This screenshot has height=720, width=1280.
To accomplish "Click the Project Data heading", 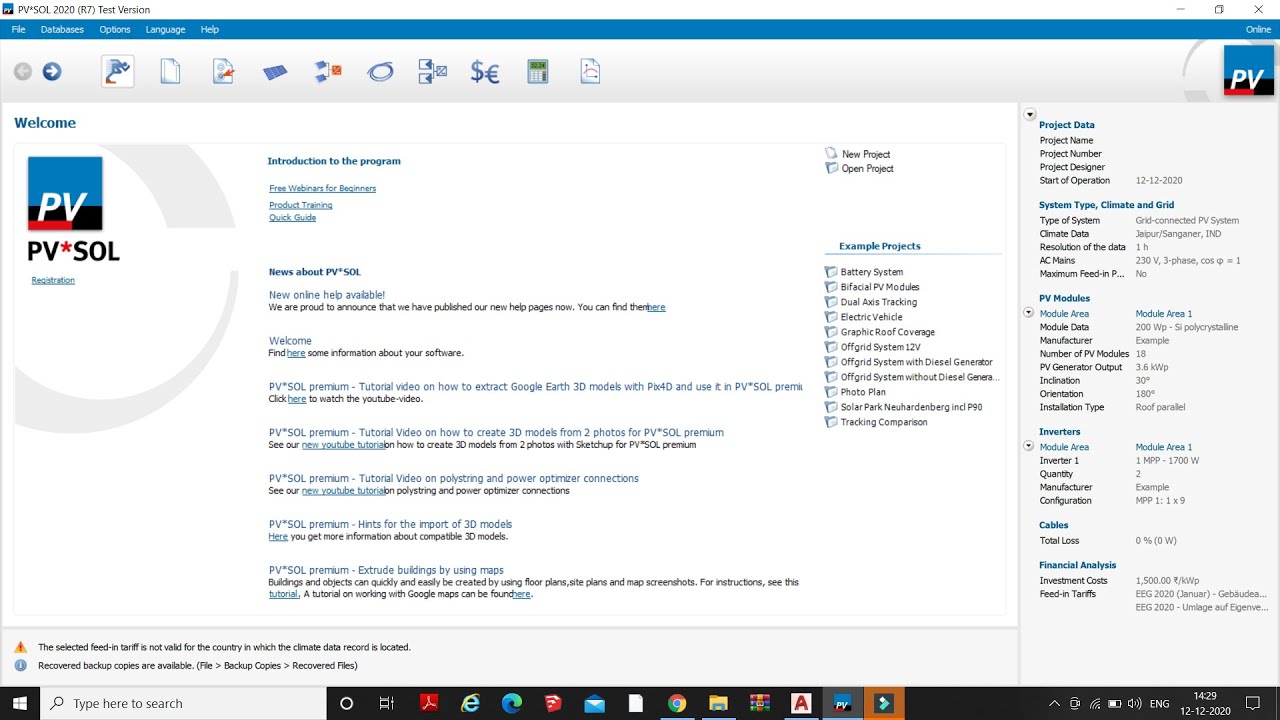I will tap(1067, 125).
